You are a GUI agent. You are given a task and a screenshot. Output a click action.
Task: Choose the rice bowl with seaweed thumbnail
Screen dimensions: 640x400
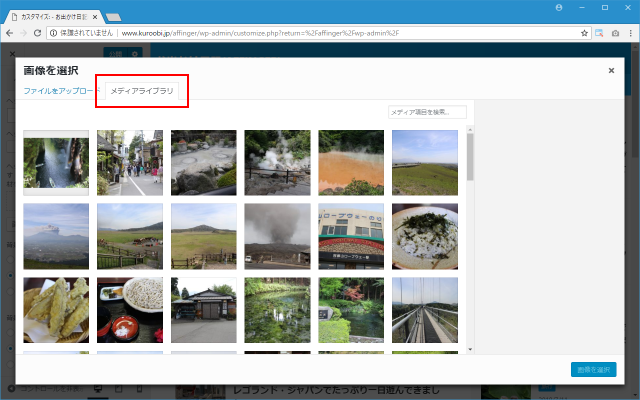coord(425,236)
